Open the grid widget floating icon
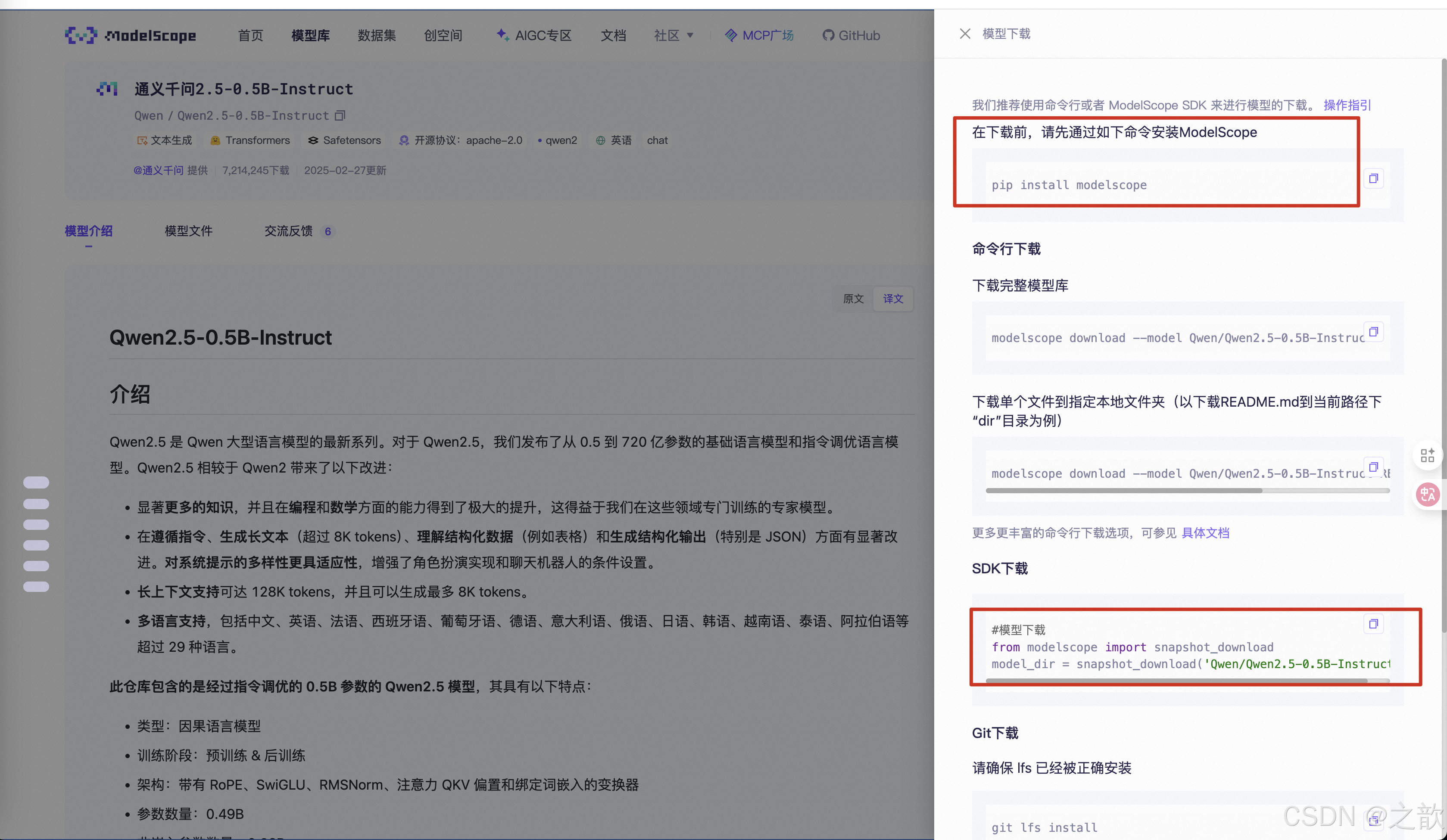 click(1428, 455)
